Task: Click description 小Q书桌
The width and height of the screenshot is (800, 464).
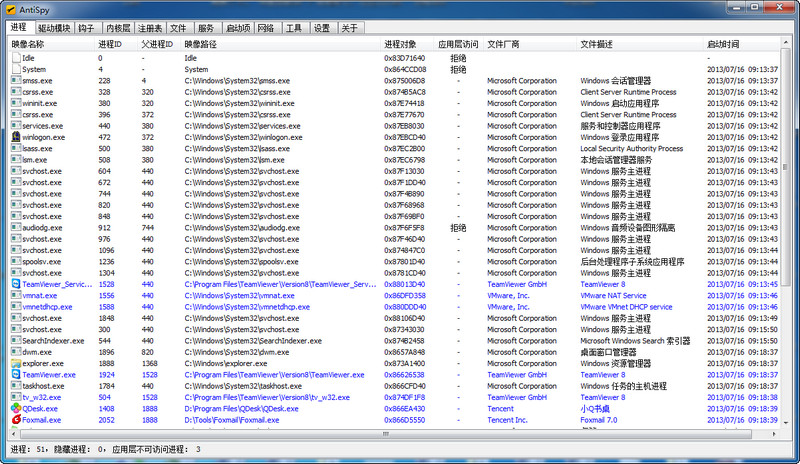Action: [x=595, y=408]
